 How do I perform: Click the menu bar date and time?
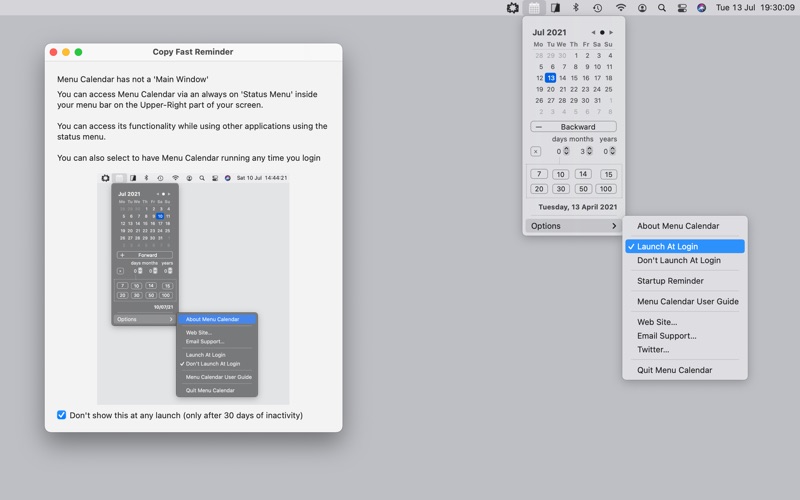[755, 8]
